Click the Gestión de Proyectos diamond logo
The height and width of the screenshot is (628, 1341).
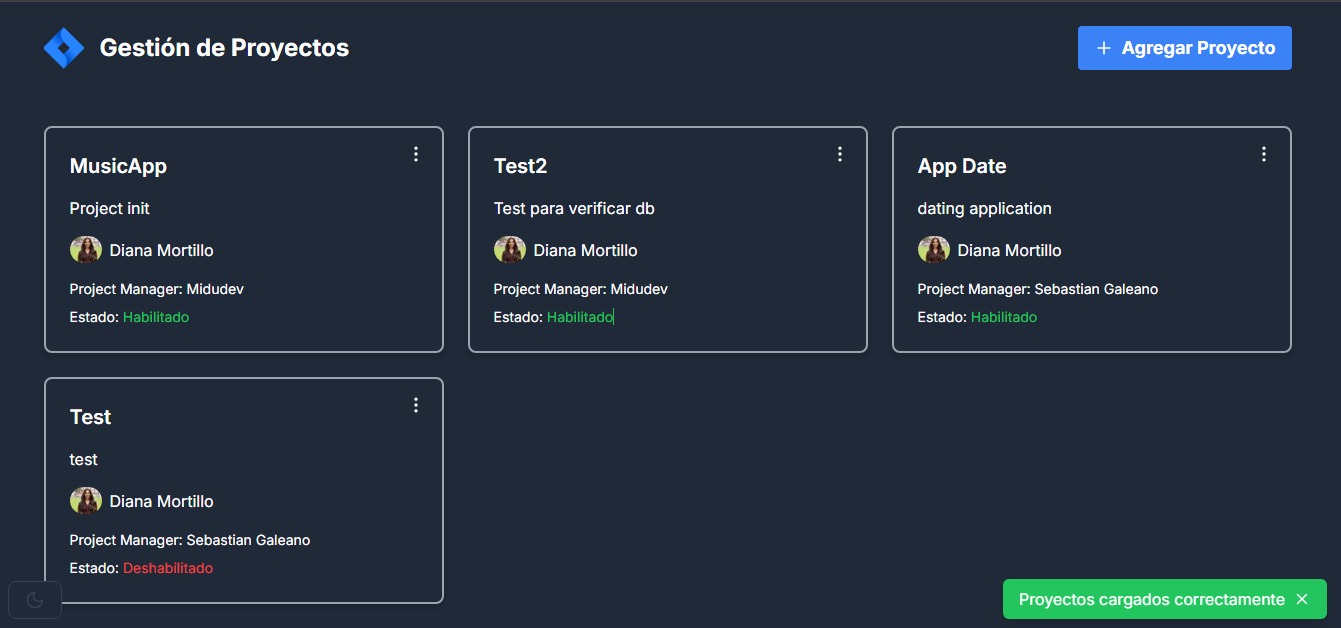click(x=64, y=46)
